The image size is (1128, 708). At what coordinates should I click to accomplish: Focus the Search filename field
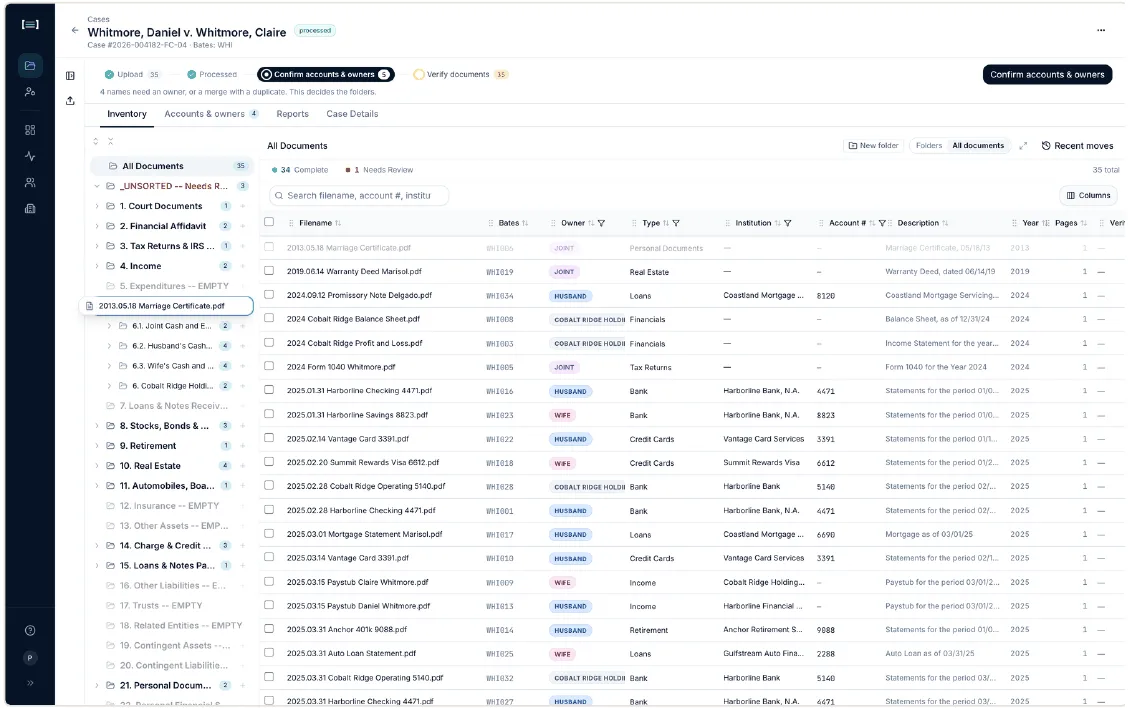click(x=359, y=196)
